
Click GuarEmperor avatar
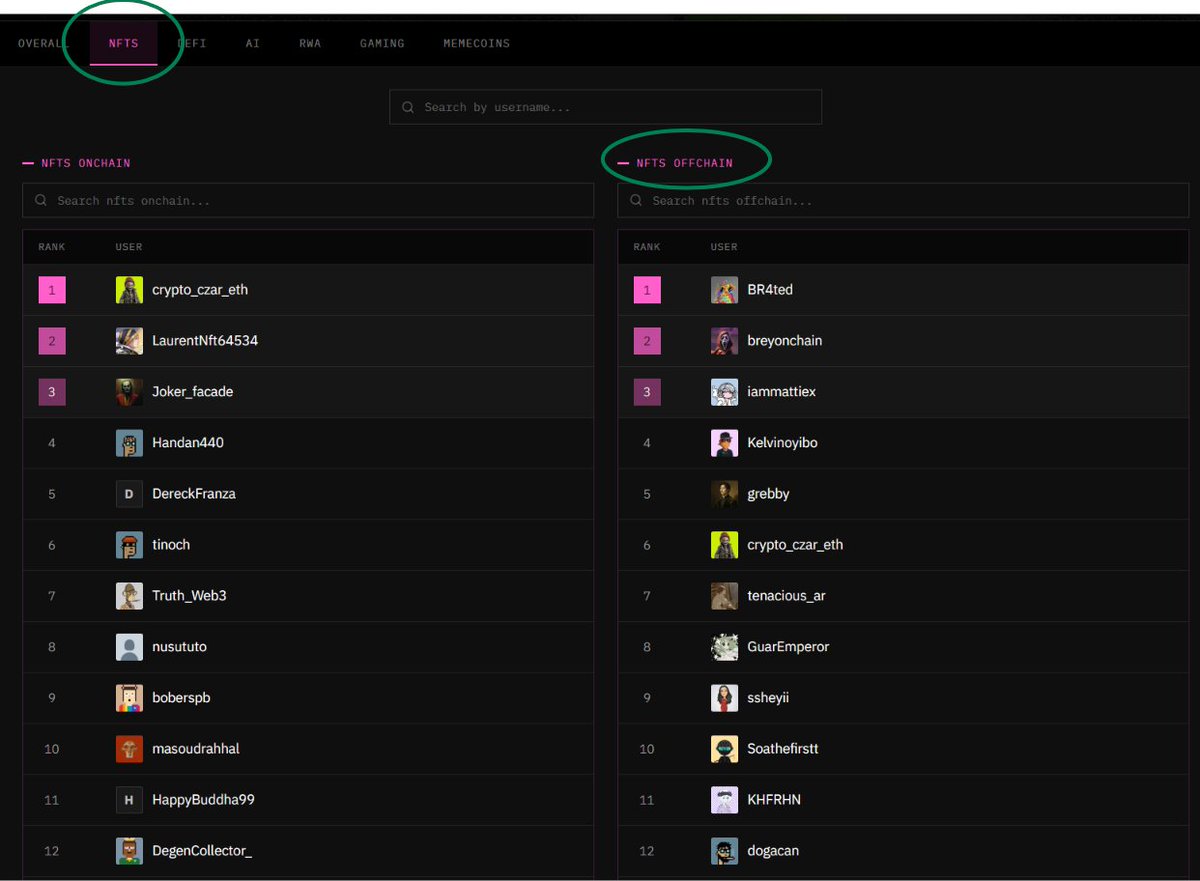click(724, 647)
